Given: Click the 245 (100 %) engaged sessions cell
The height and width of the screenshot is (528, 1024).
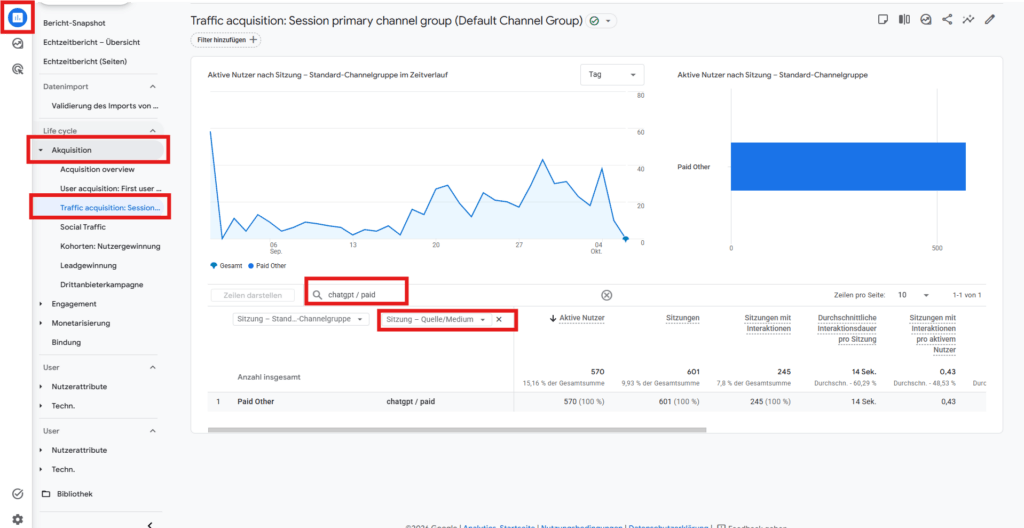Looking at the screenshot, I should tap(771, 402).
